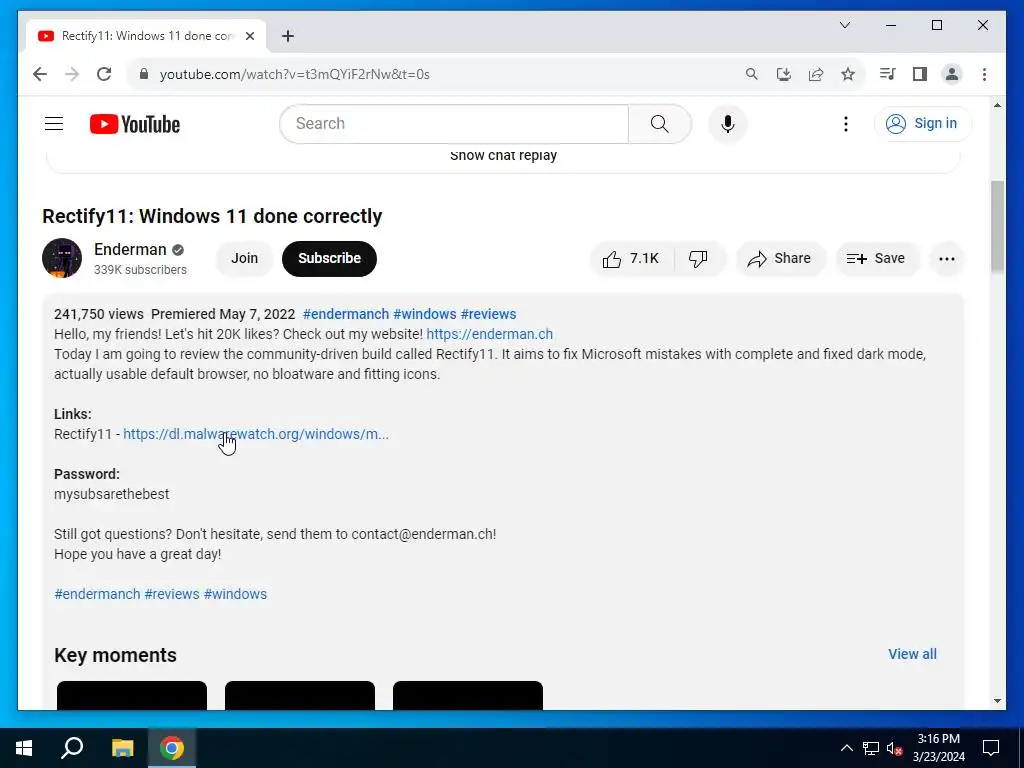Open the Chrome three-dot menu
Screen dimensions: 1024x768
coord(984,74)
